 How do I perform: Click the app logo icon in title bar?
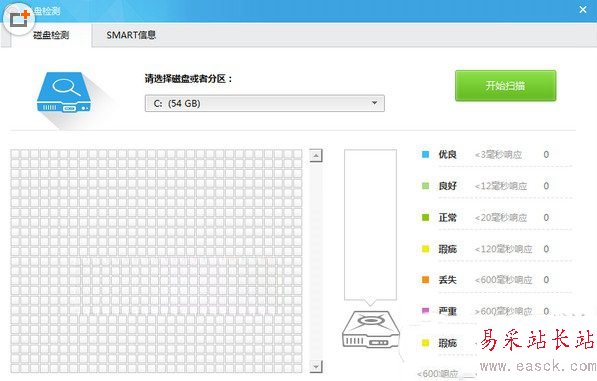pyautogui.click(x=19, y=18)
